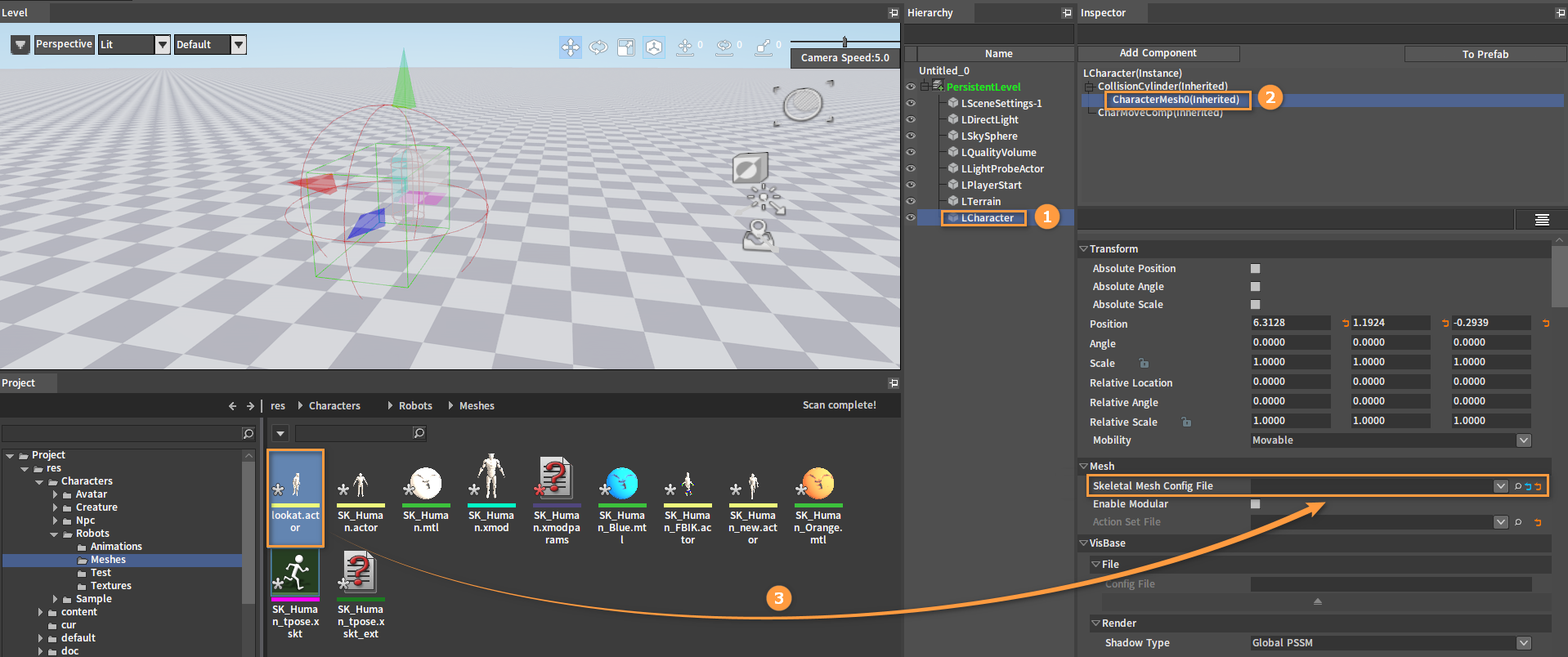Toggle visibility of LCharacter
The width and height of the screenshot is (1568, 657).
click(911, 217)
